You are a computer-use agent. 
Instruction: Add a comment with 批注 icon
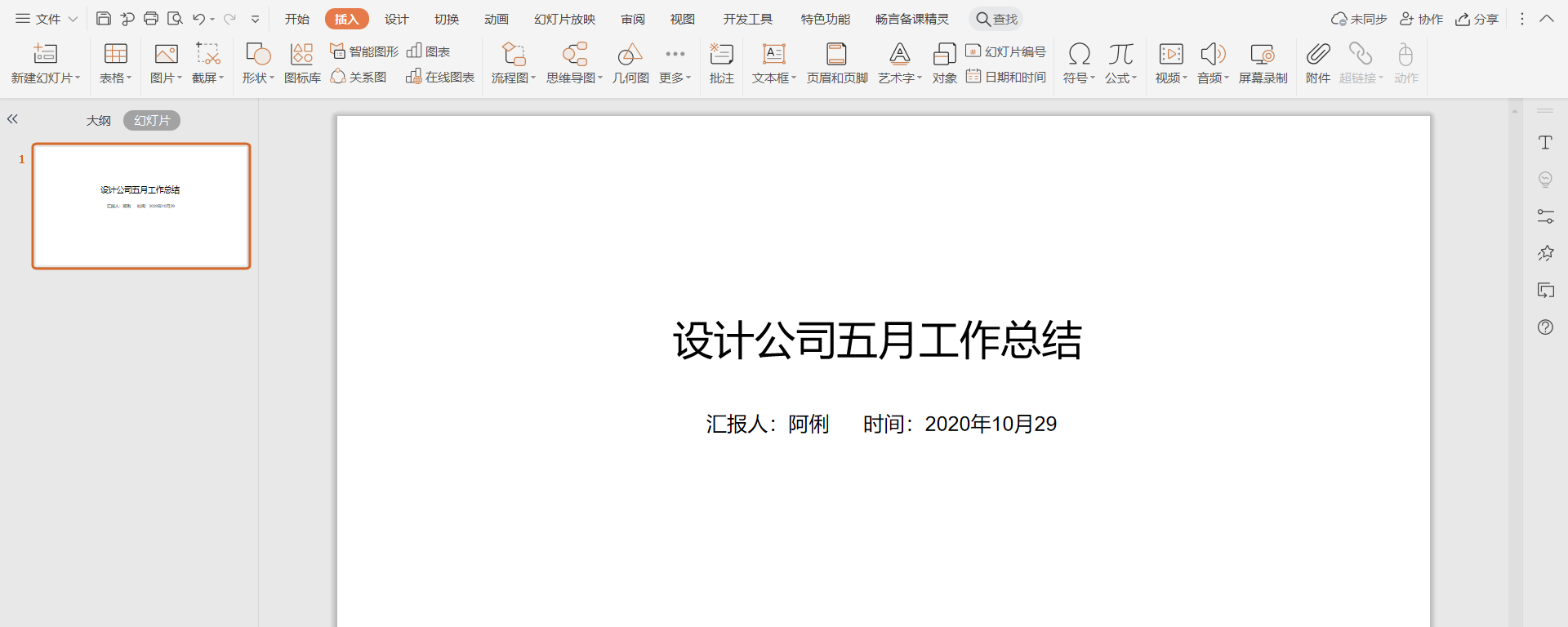coord(721,63)
